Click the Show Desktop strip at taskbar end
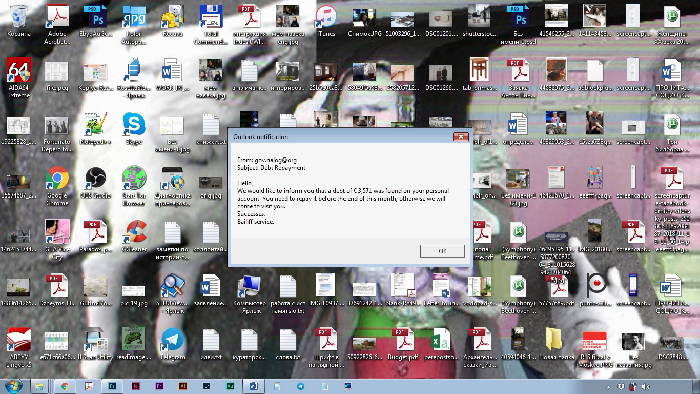 tap(696, 386)
